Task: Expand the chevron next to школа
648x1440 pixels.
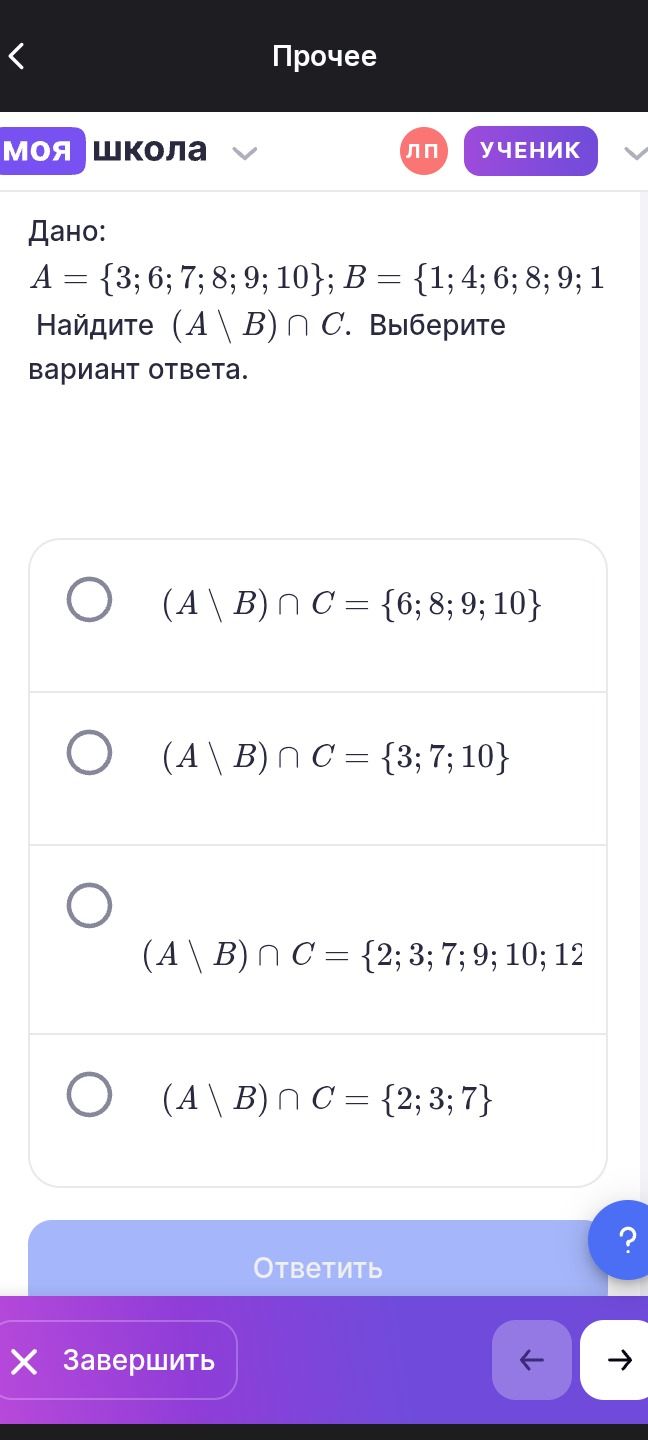Action: [245, 153]
